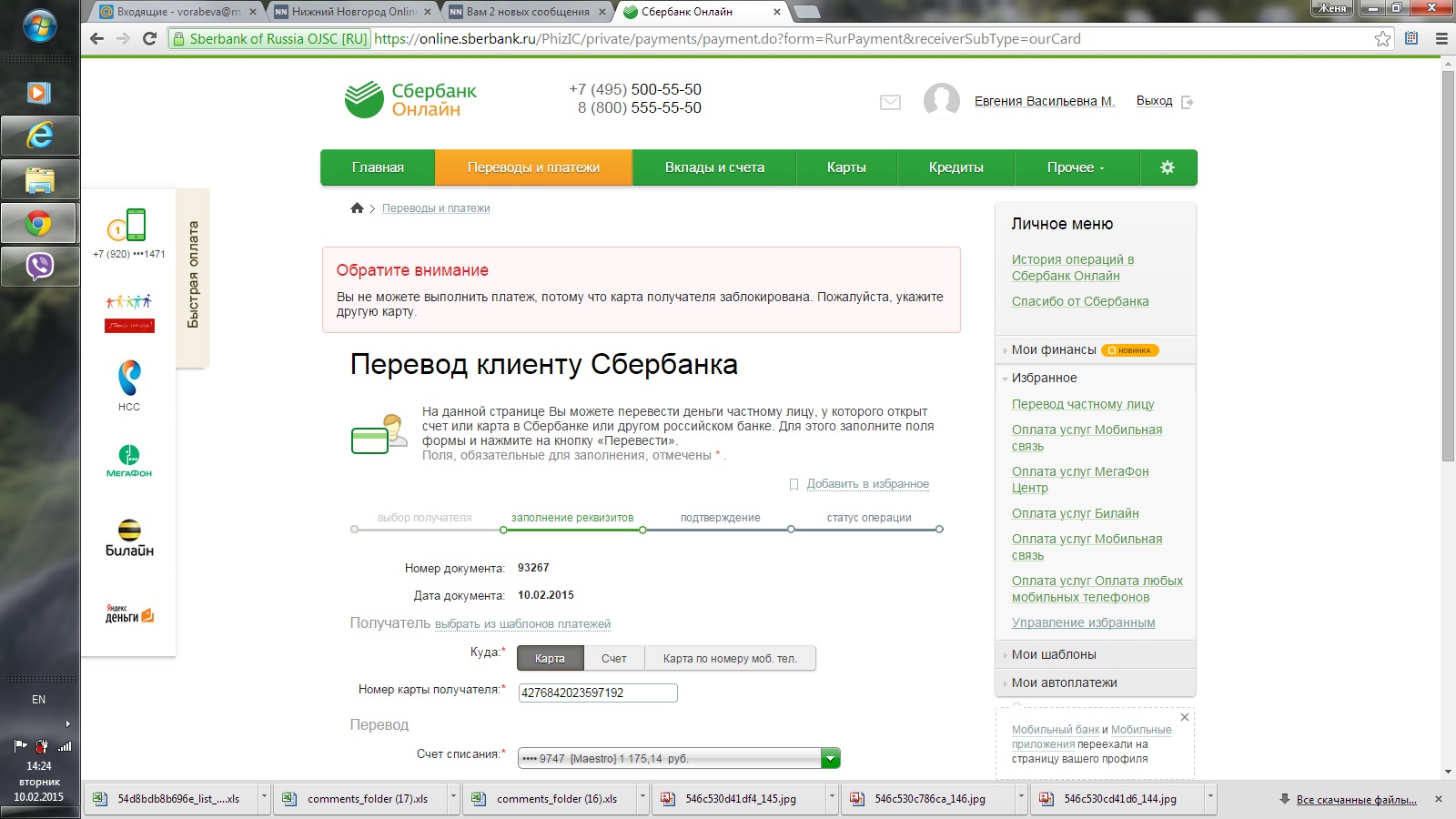Image resolution: width=1456 pixels, height=819 pixels.
Task: Expand the 'Прочее' menu
Action: (1076, 167)
